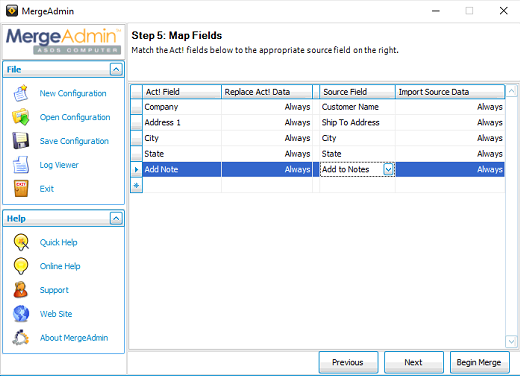
Task: Click the Replace Act! Data column header
Action: (x=267, y=92)
